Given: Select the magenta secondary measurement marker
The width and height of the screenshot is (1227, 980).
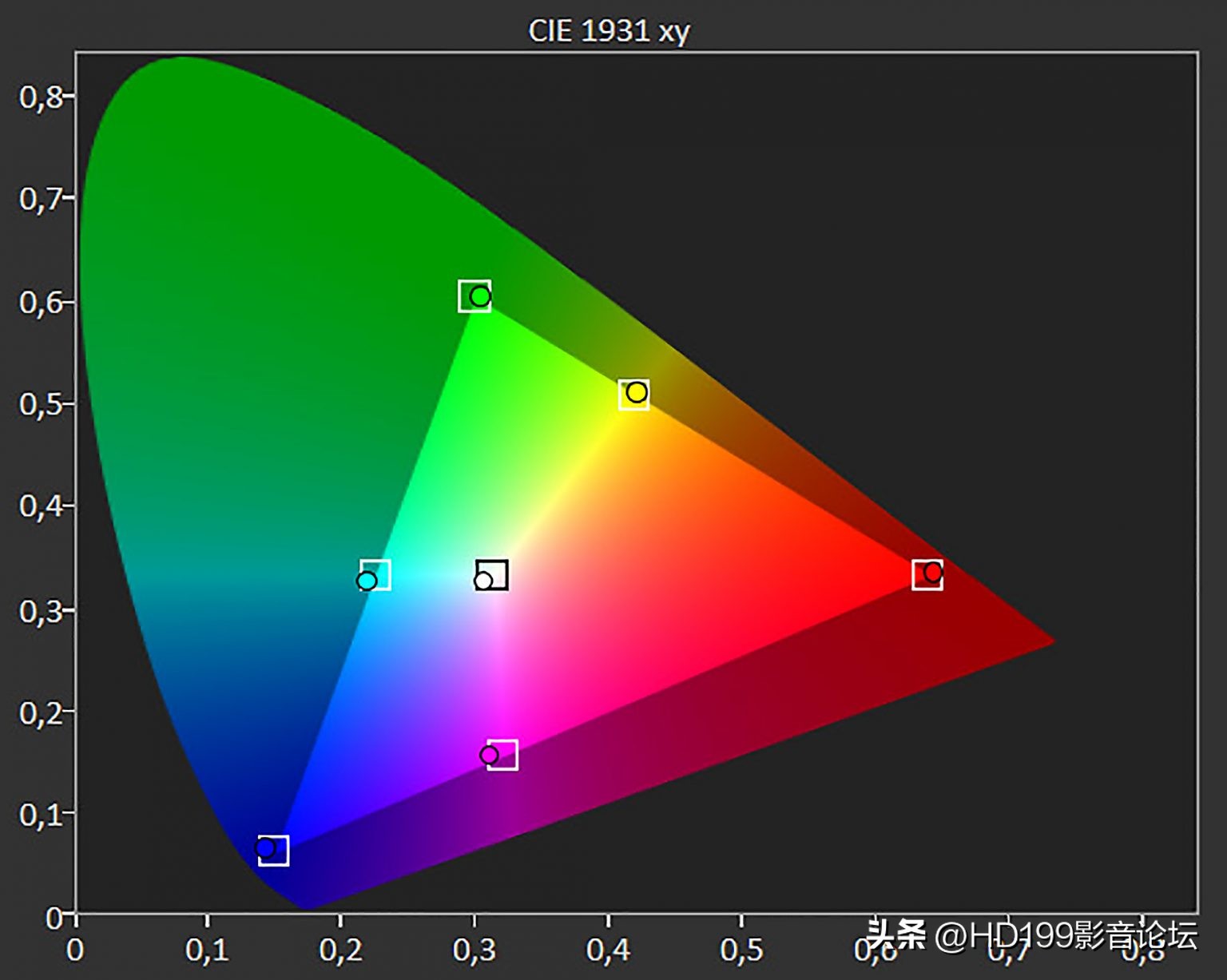Looking at the screenshot, I should coord(488,754).
